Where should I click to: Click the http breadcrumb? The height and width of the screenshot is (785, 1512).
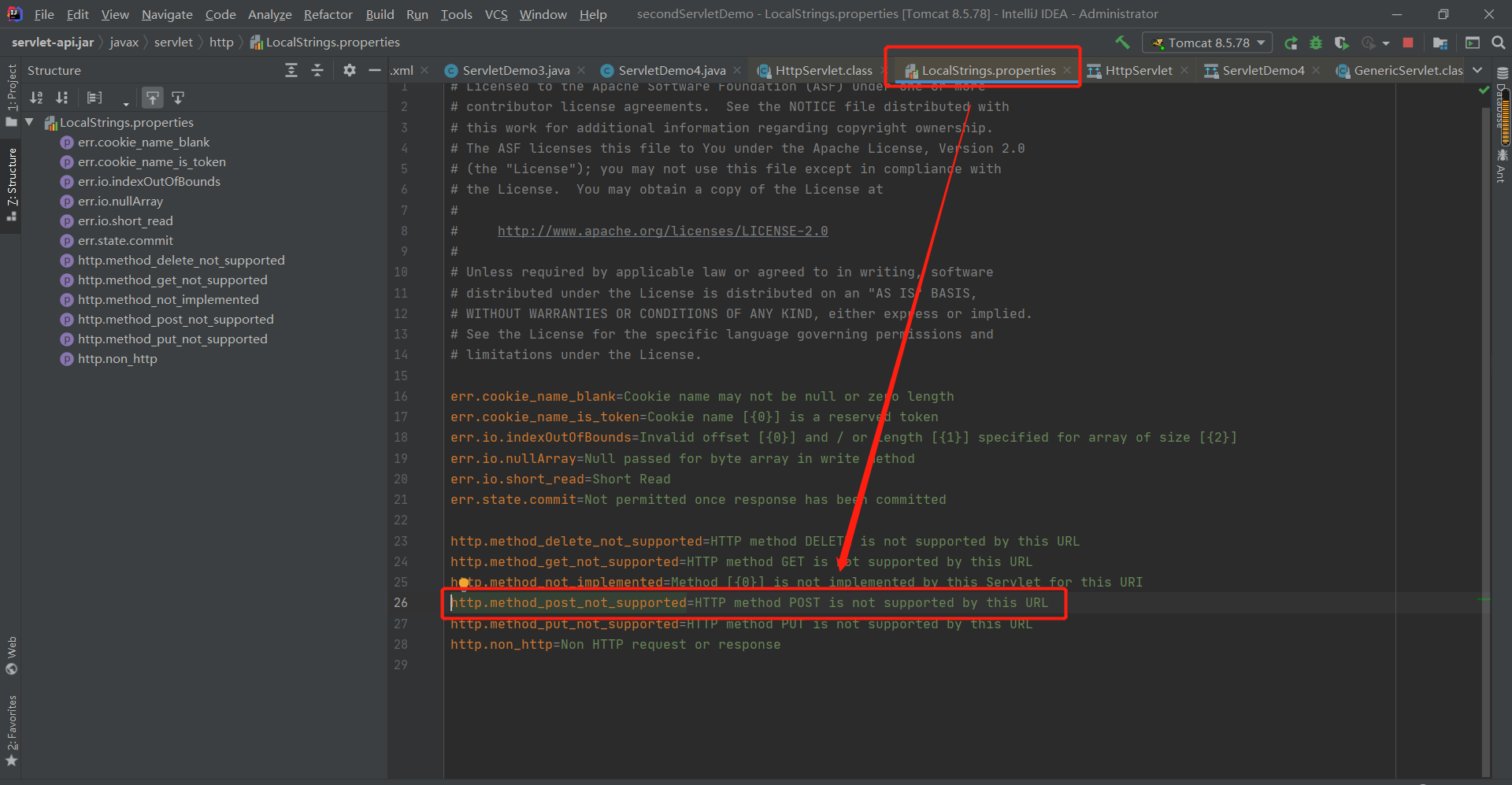(221, 42)
